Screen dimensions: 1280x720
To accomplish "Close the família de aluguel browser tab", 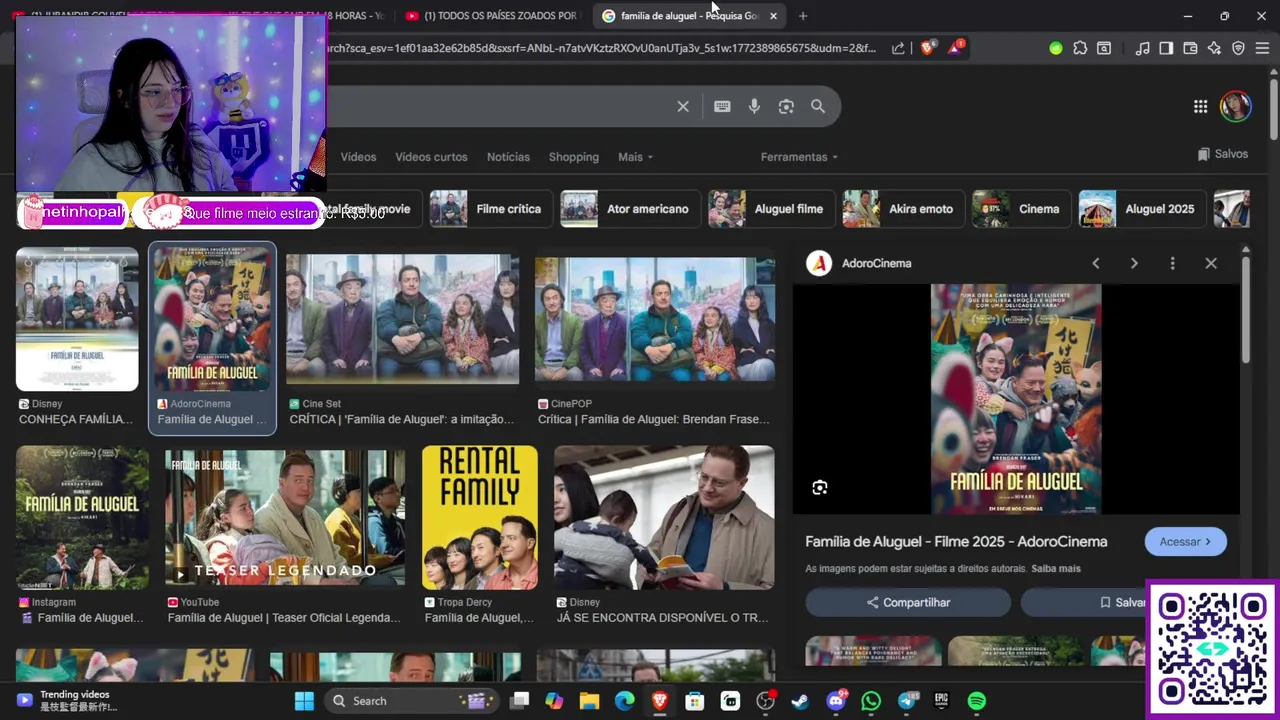I will (773, 16).
